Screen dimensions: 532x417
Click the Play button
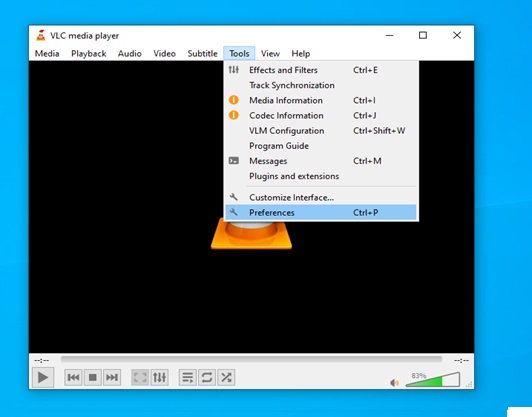pyautogui.click(x=43, y=377)
